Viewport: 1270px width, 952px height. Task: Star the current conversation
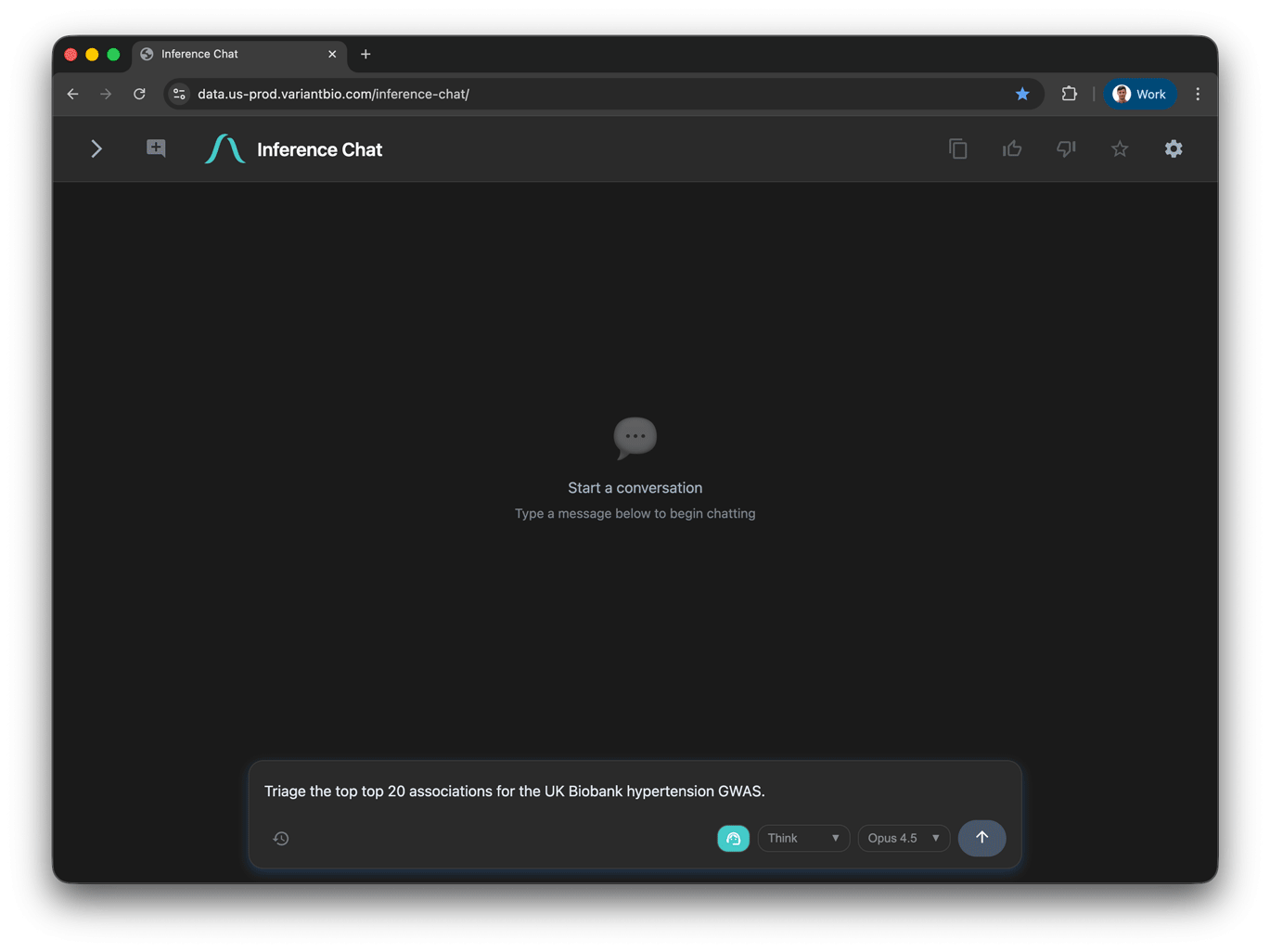pyautogui.click(x=1119, y=148)
